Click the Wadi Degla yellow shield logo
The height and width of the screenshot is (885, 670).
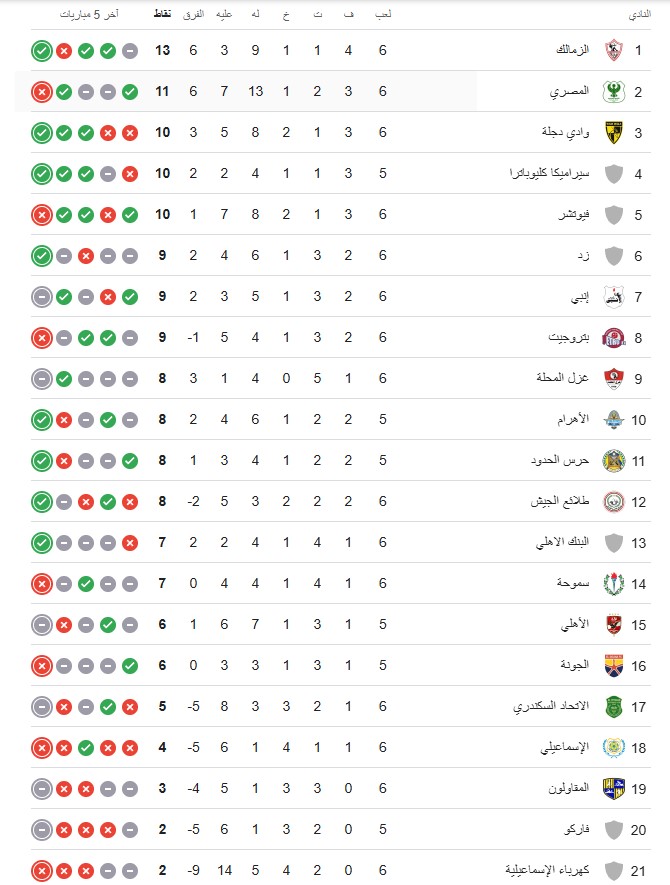tap(614, 133)
